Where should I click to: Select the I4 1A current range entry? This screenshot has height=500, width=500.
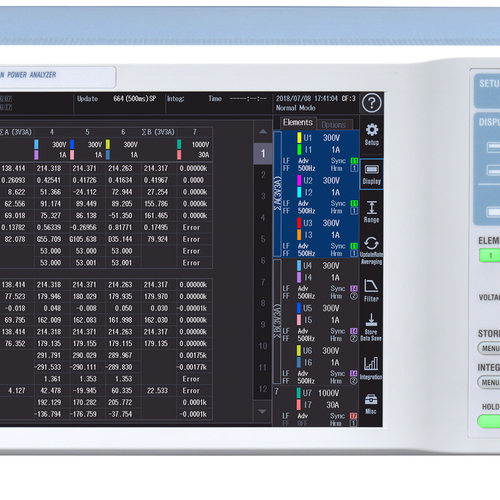point(319,278)
